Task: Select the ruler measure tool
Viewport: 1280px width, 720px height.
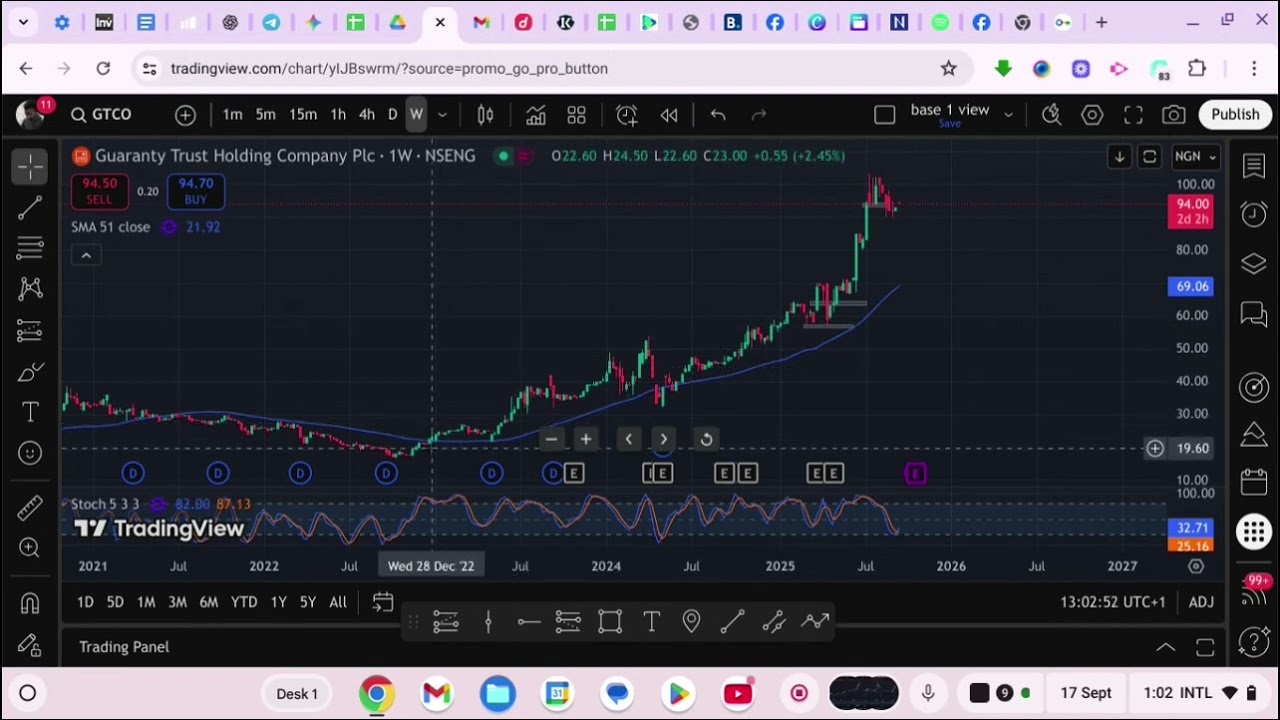Action: pos(30,508)
